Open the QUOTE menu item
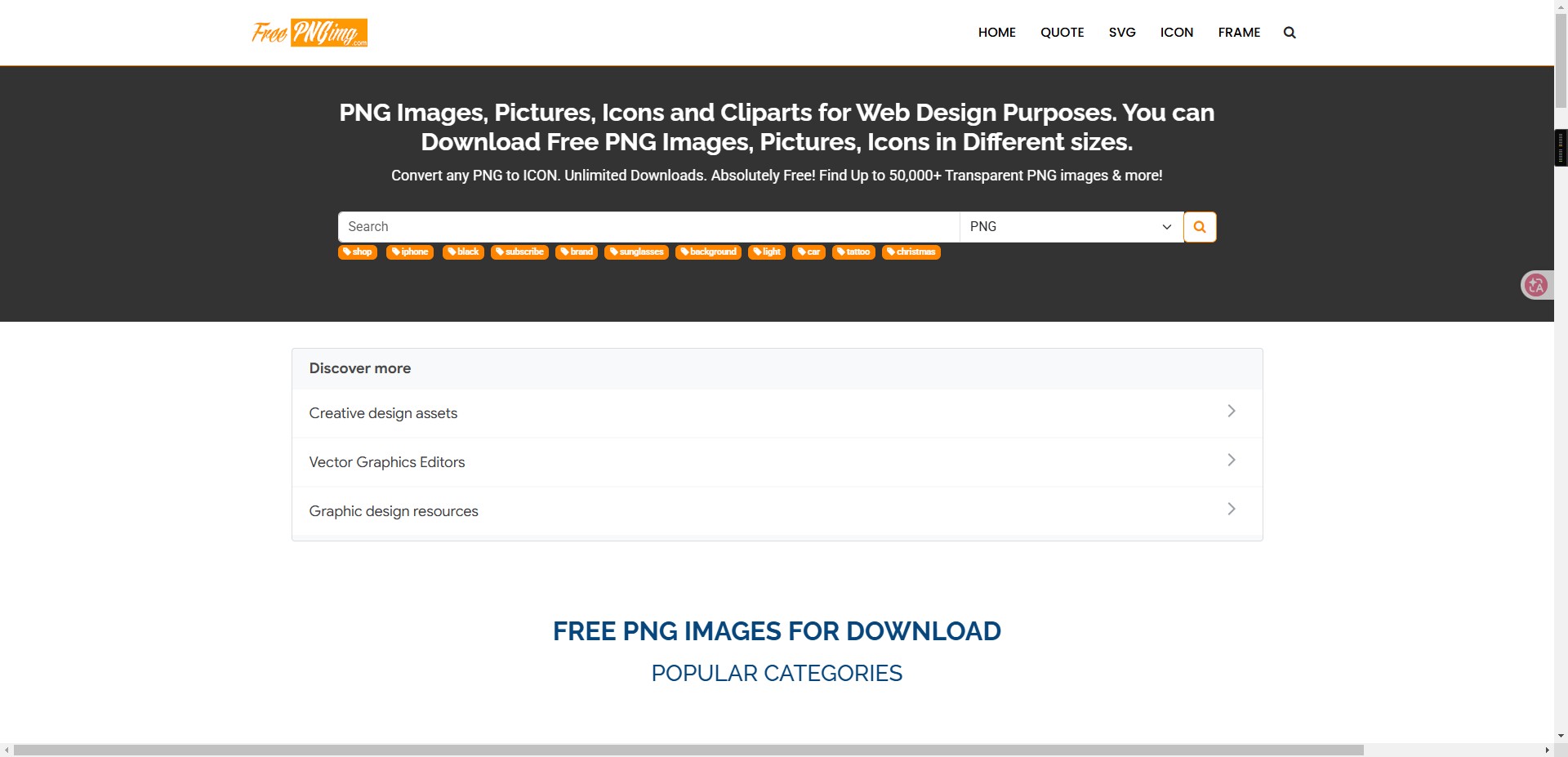 [x=1062, y=33]
